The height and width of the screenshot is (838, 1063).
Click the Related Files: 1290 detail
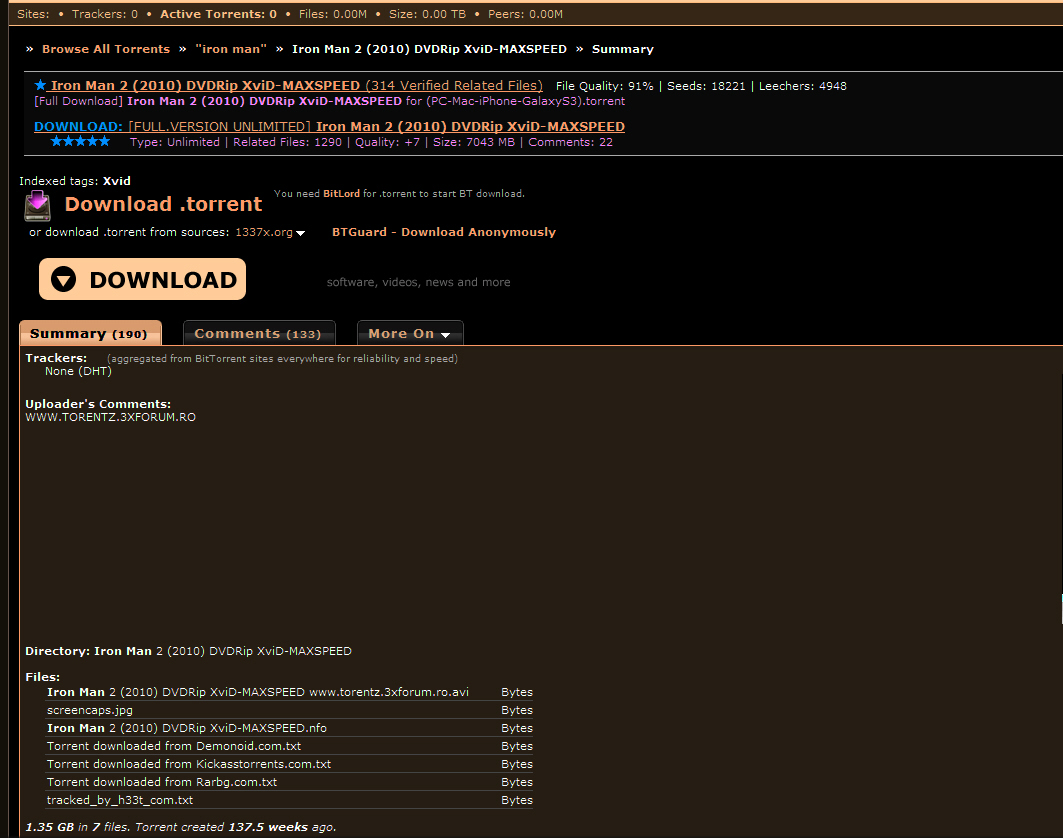[x=287, y=142]
